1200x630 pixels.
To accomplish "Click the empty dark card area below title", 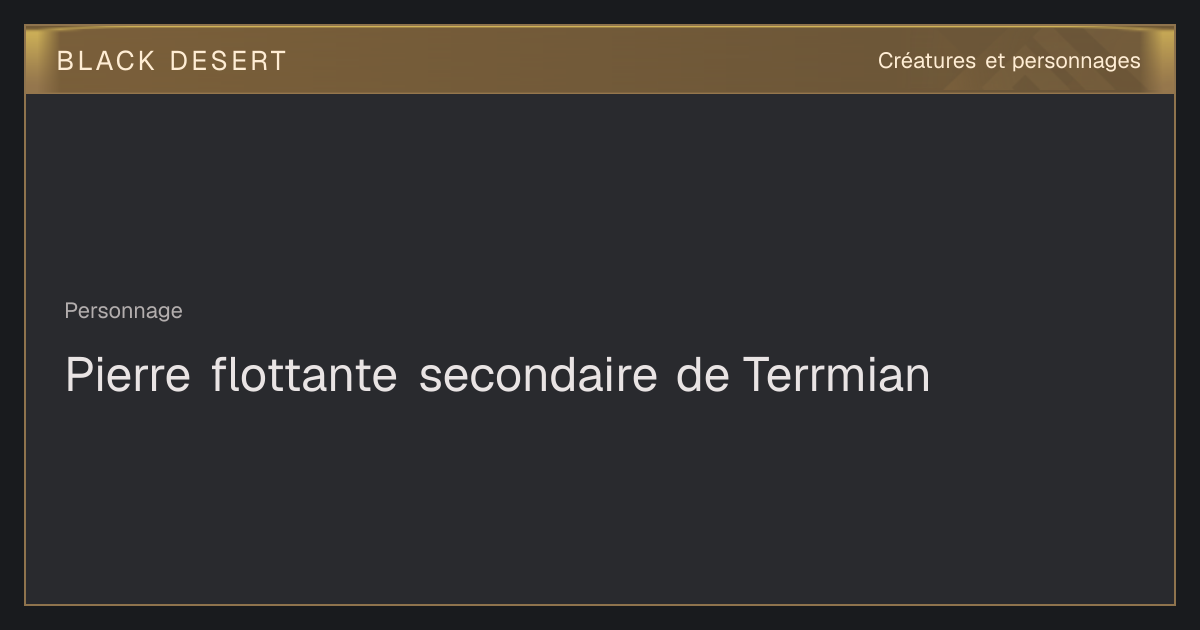I will click(x=600, y=500).
